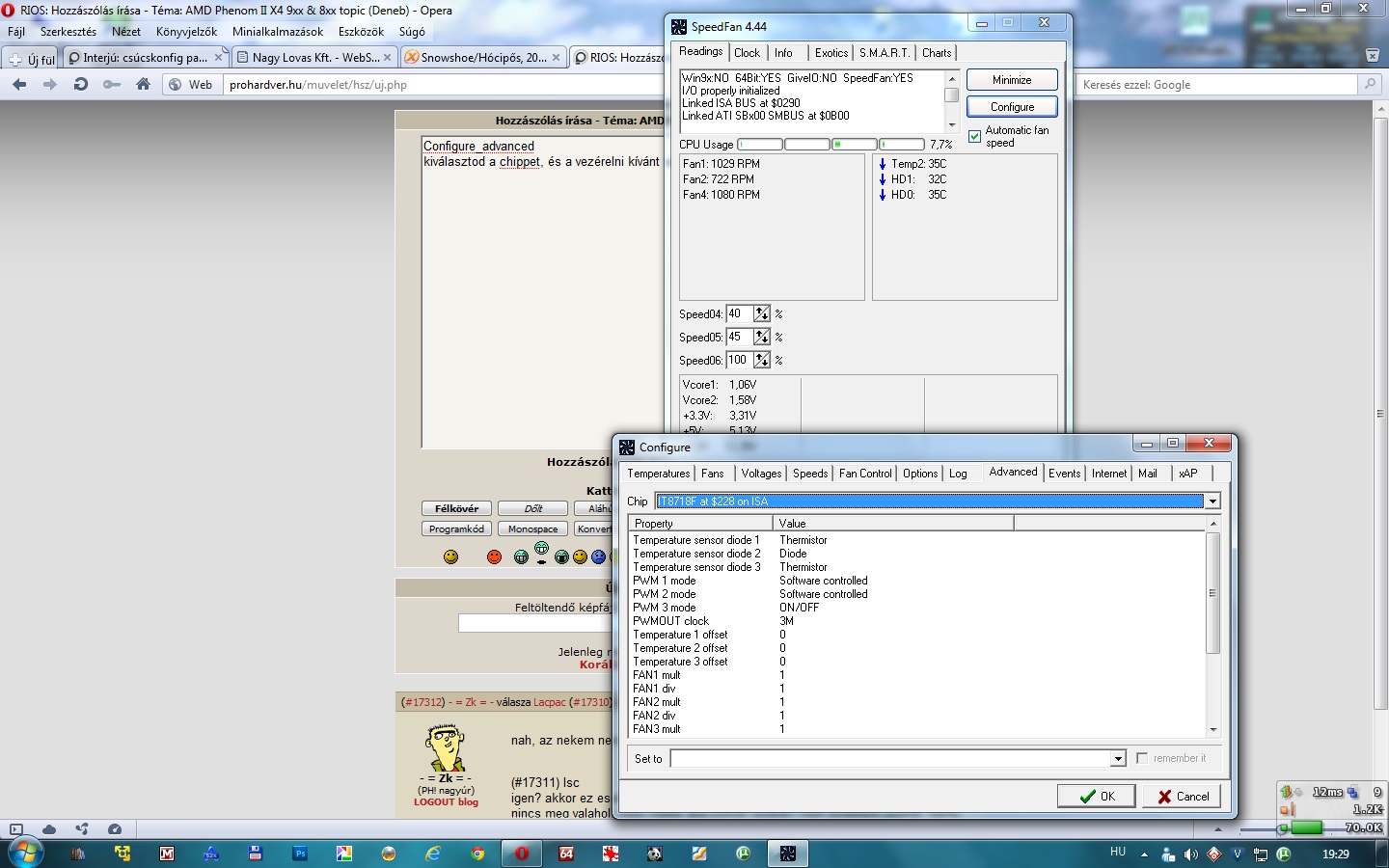Adjust Speed04 spinner arrows

762,313
